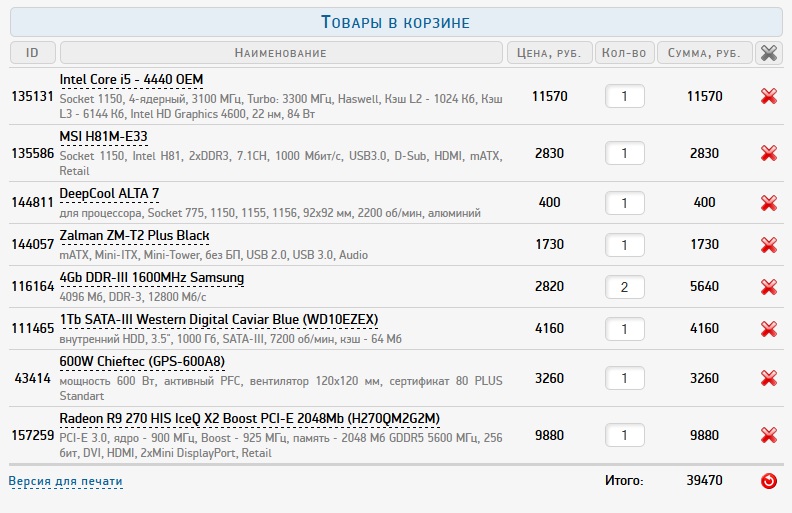The image size is (792, 513).
Task: Click description '4096 Мб, DDR-3, 12800 Мб/с'
Action: point(133,297)
